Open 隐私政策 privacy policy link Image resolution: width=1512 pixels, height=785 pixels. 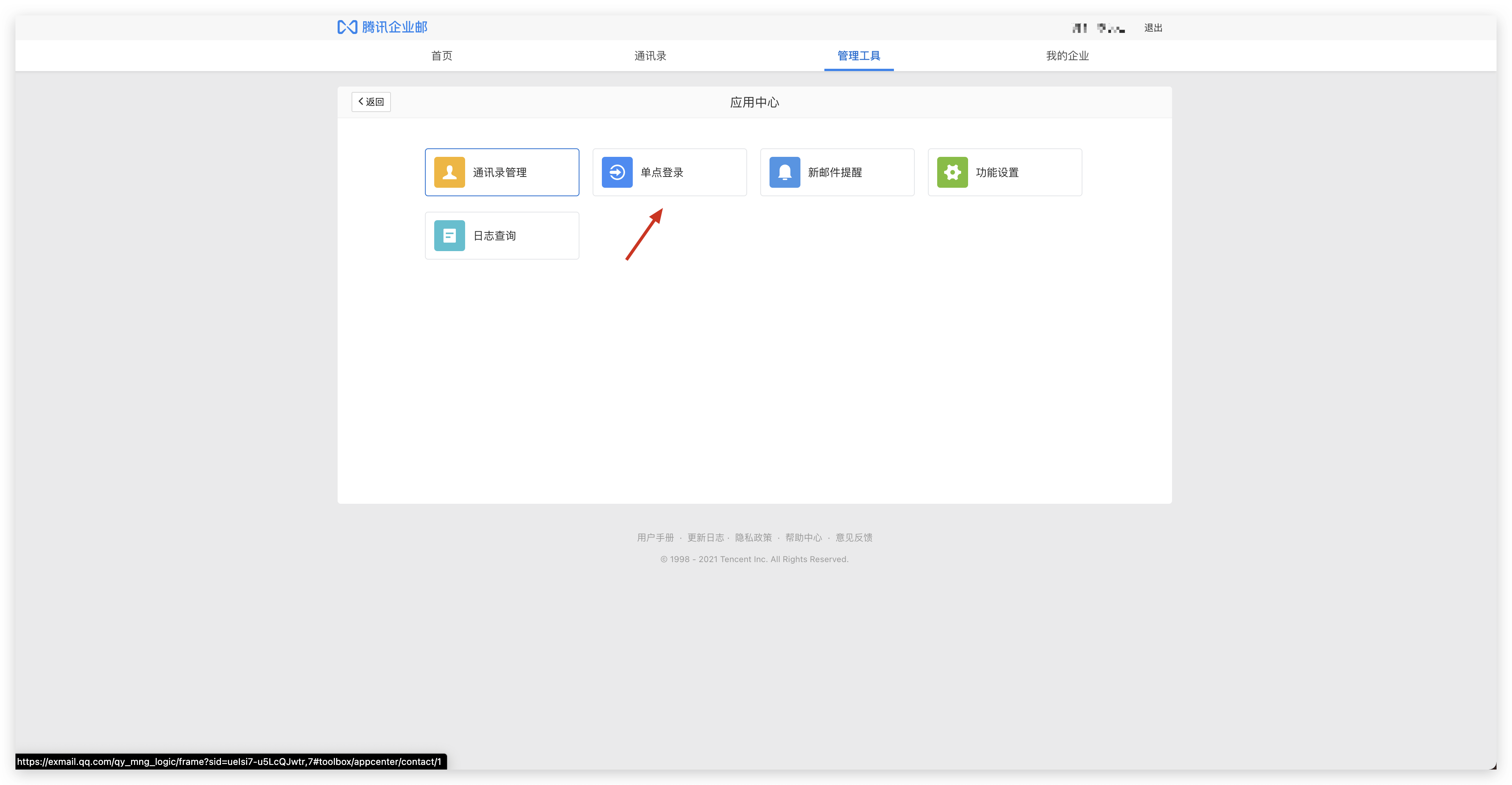753,537
